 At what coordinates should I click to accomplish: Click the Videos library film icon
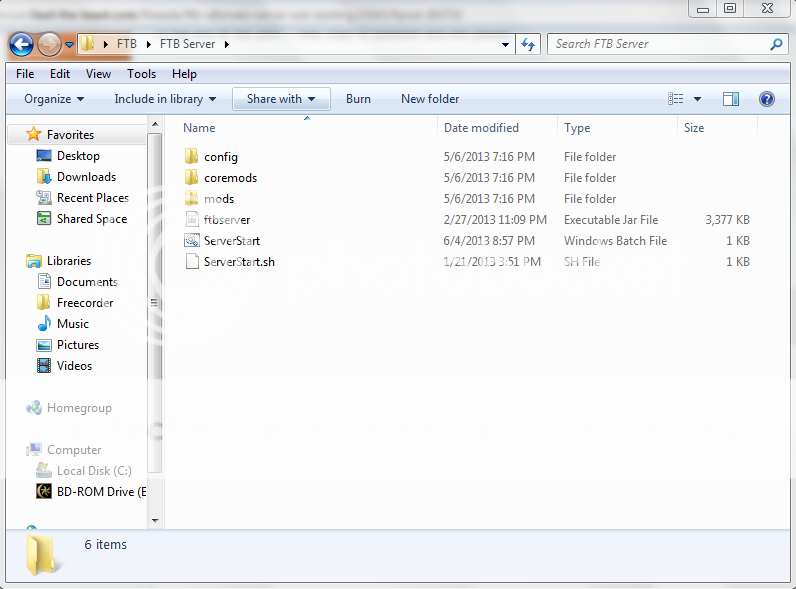click(x=44, y=366)
